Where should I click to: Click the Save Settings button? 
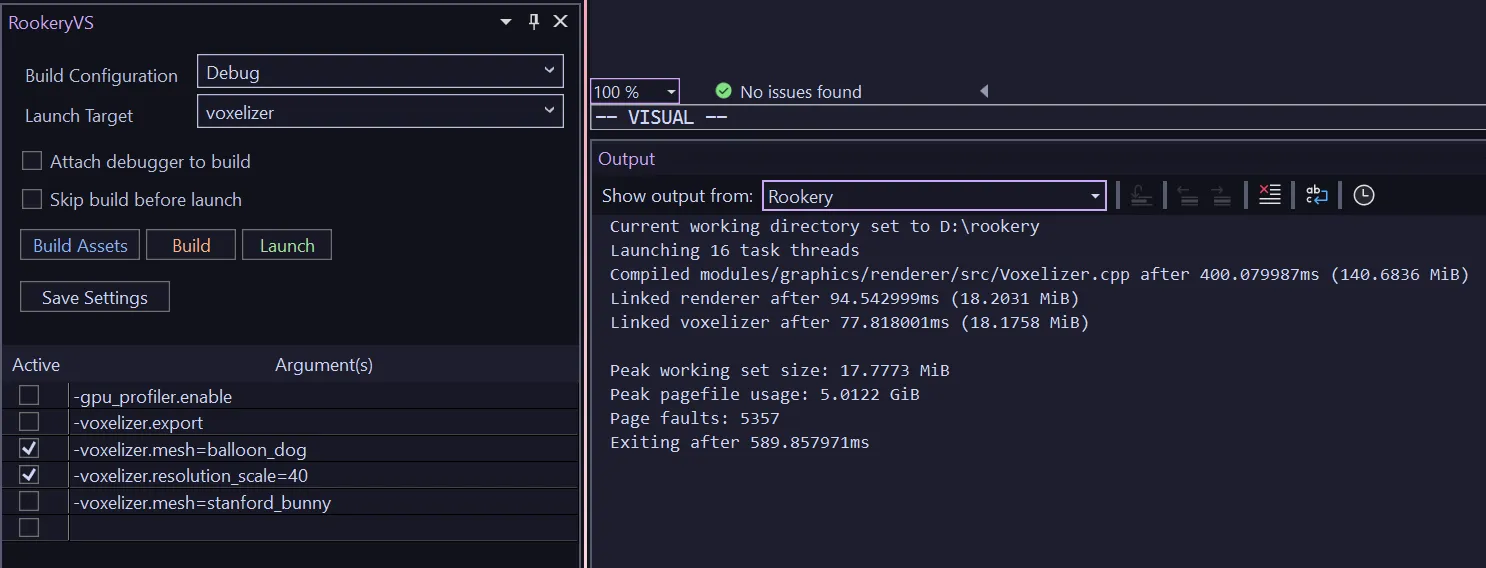[95, 297]
